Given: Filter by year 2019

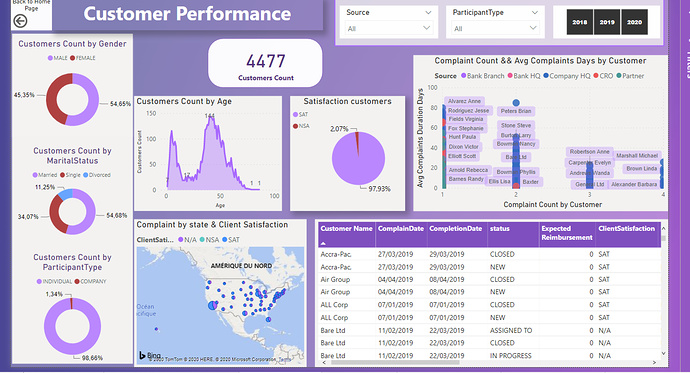Looking at the screenshot, I should point(607,22).
